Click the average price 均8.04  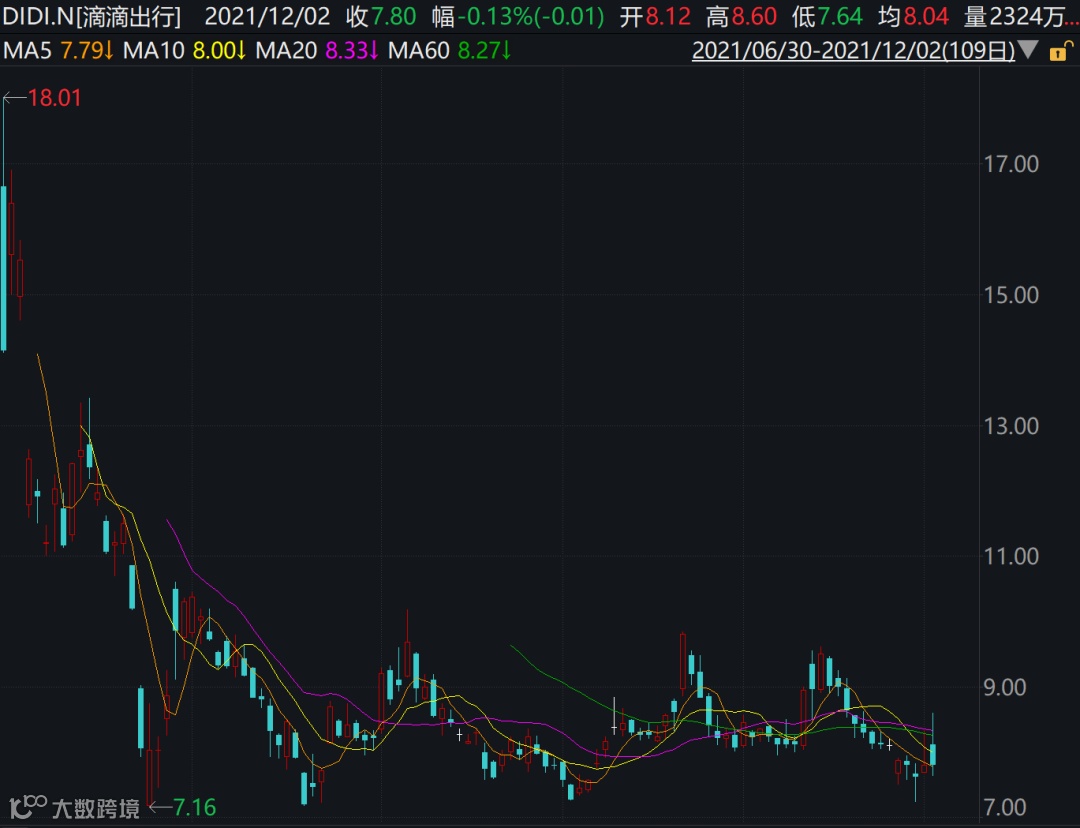tap(913, 17)
